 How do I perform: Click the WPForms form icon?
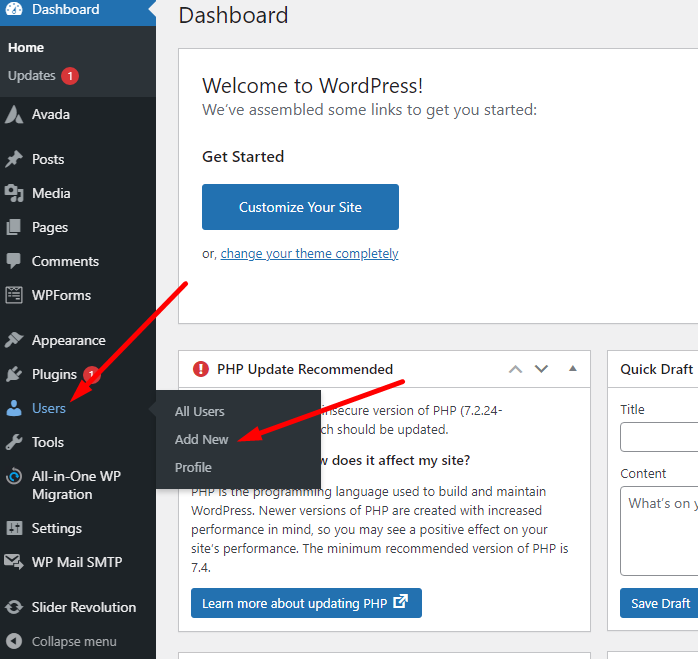(x=14, y=295)
